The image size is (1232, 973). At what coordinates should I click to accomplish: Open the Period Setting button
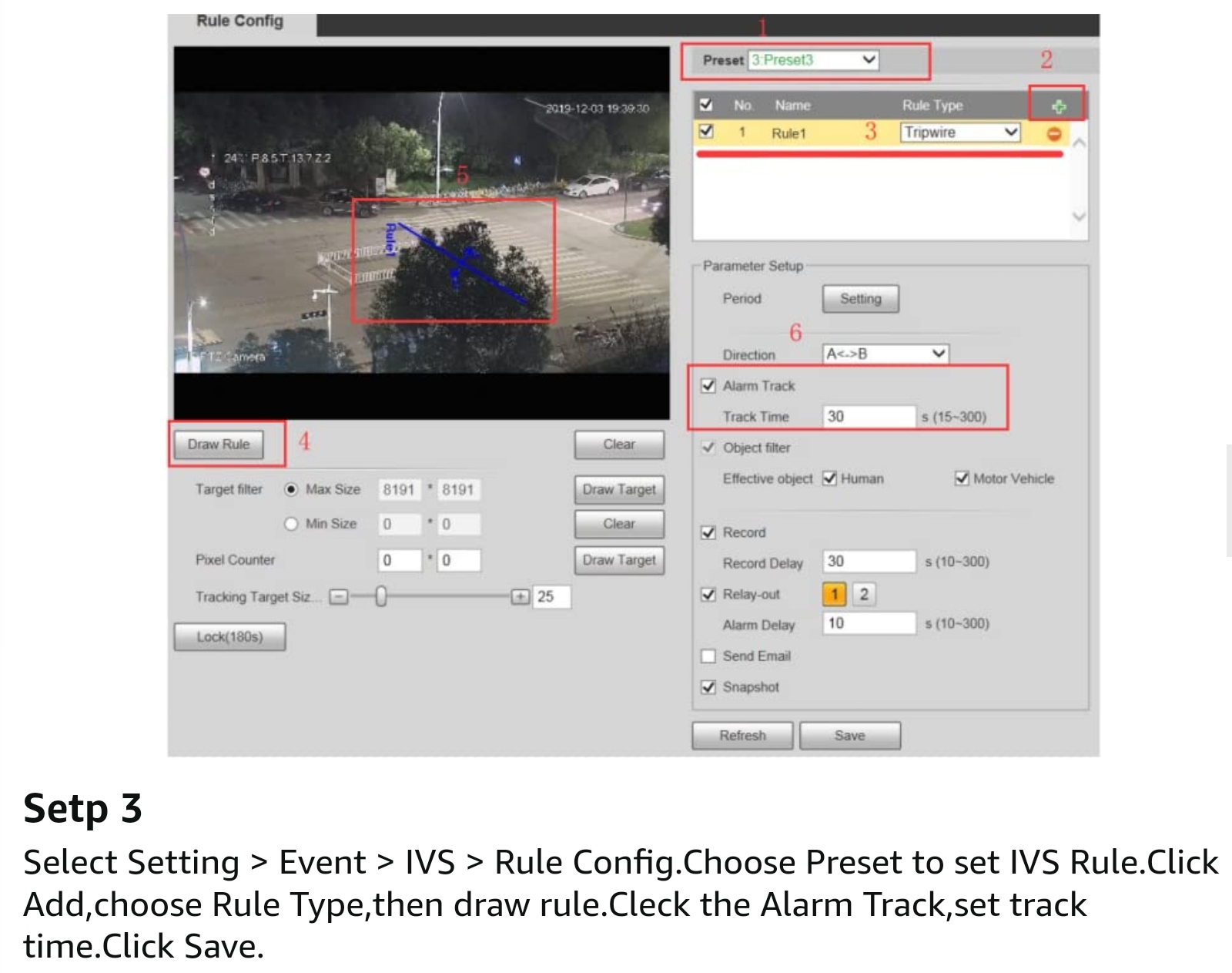pos(860,299)
